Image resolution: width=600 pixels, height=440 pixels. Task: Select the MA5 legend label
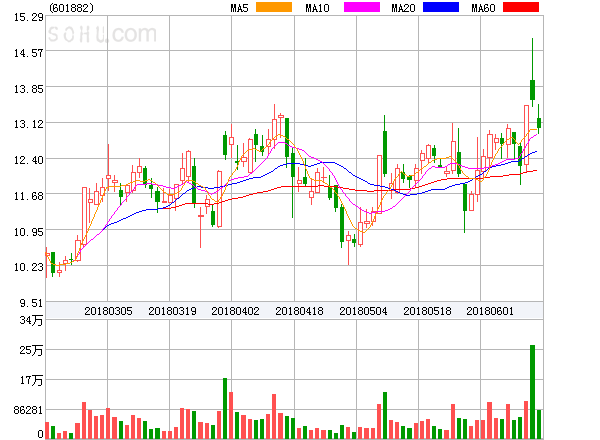(239, 8)
